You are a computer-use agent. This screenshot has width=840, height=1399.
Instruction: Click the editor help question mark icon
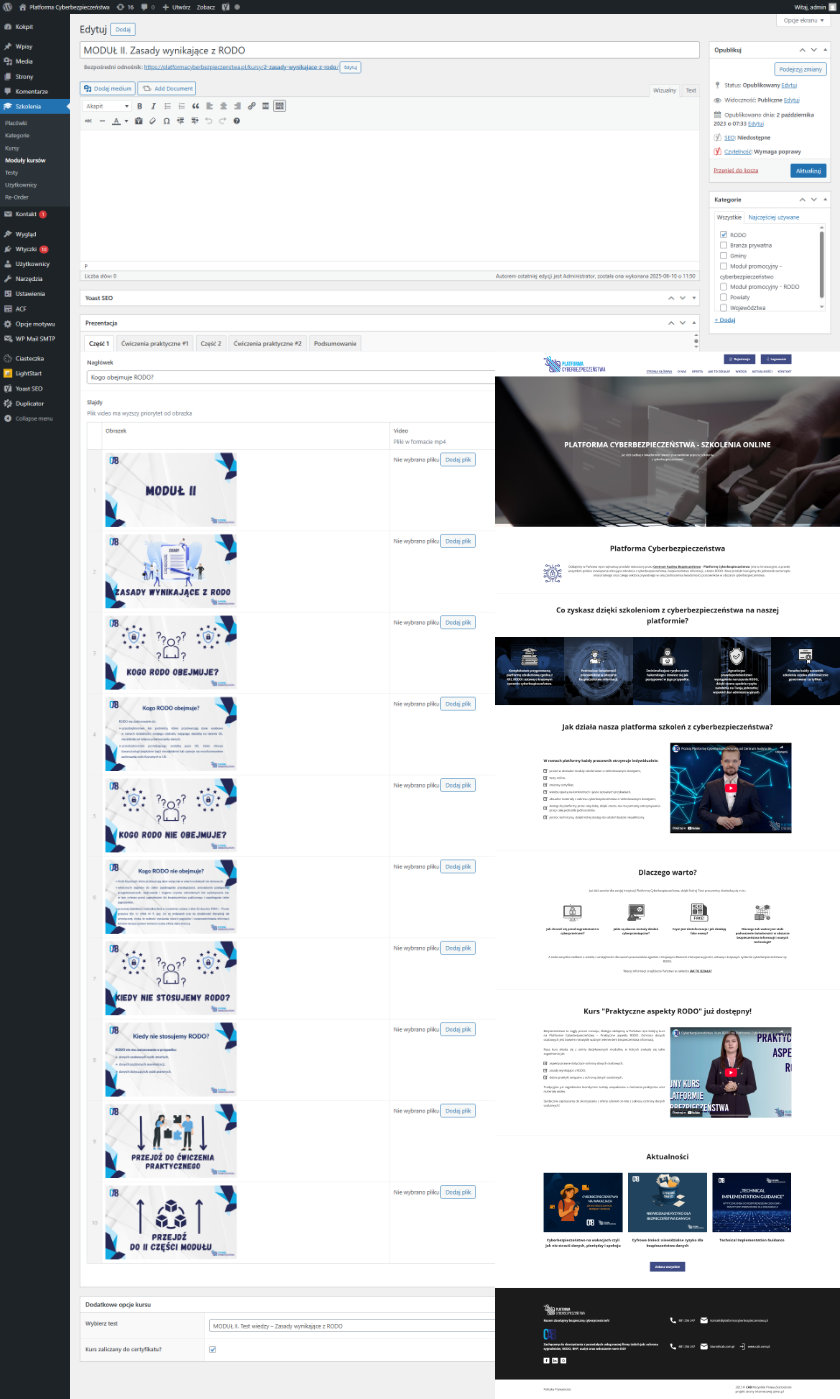(237, 121)
